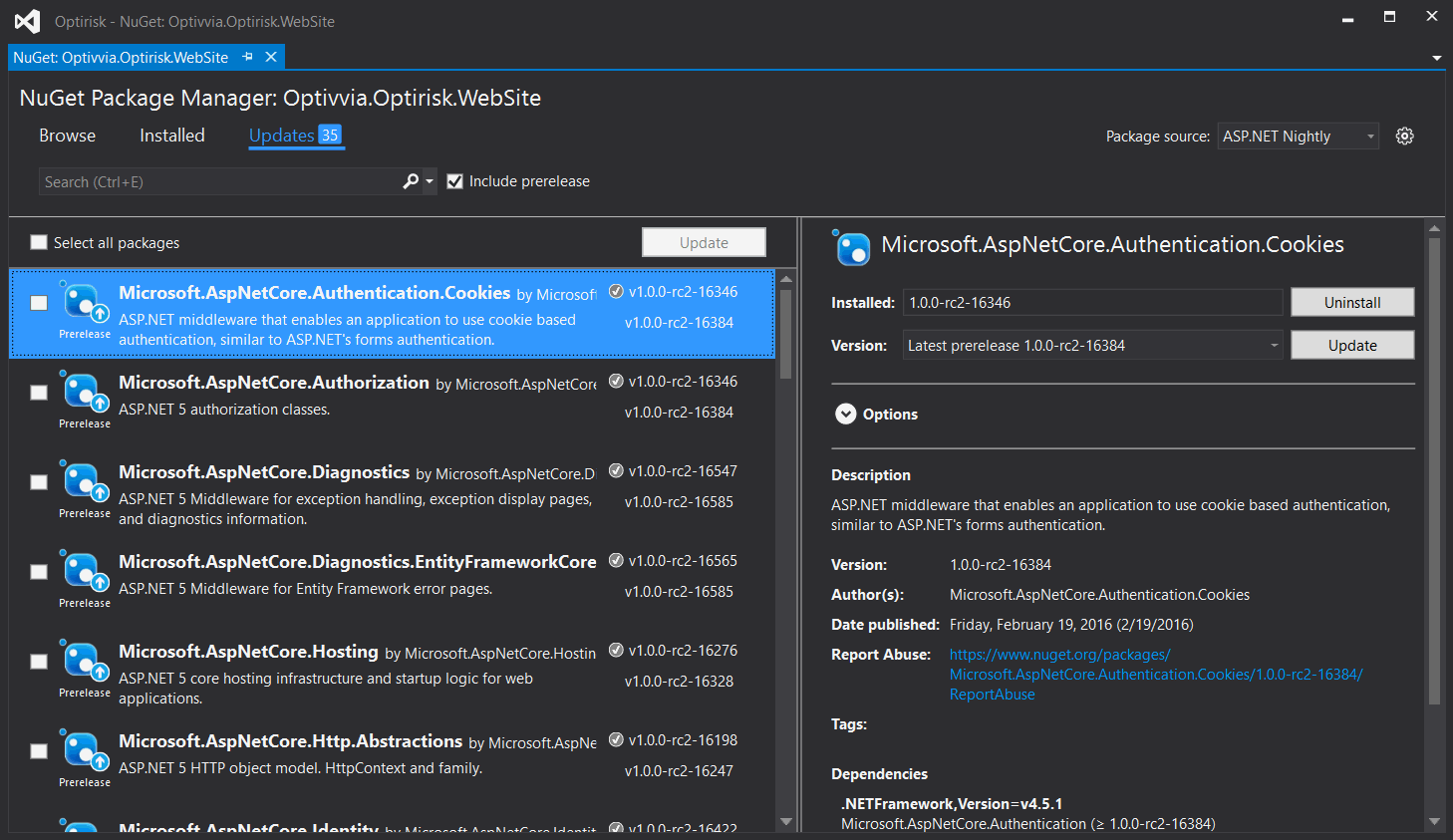Click installed checkmark icon for Hosting
1453x840 pixels.
616,651
